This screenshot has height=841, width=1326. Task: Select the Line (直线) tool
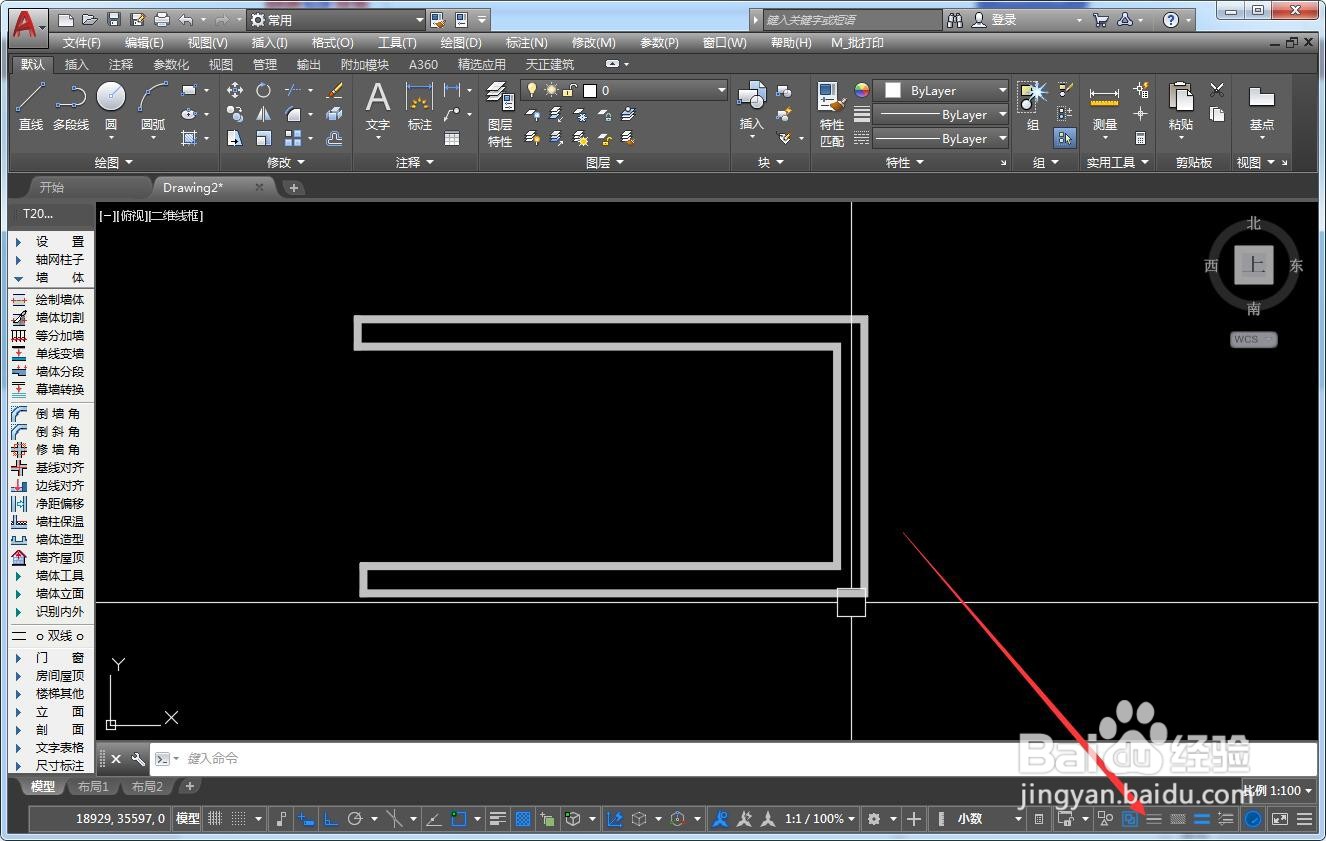tap(31, 106)
